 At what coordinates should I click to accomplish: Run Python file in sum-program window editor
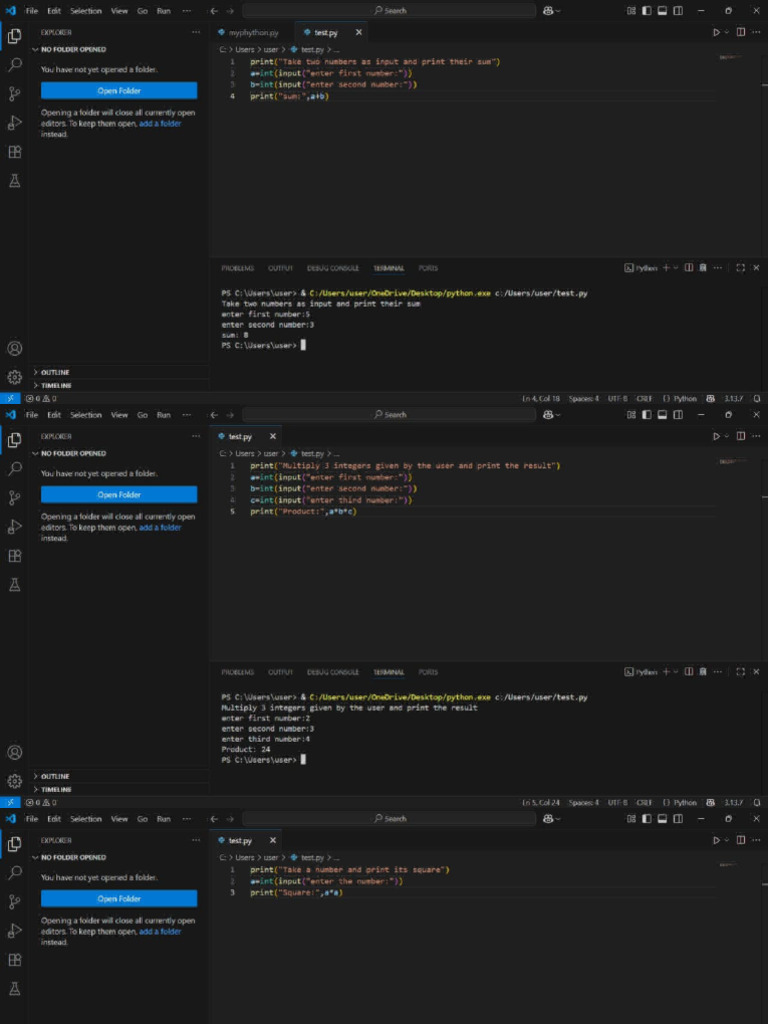716,32
